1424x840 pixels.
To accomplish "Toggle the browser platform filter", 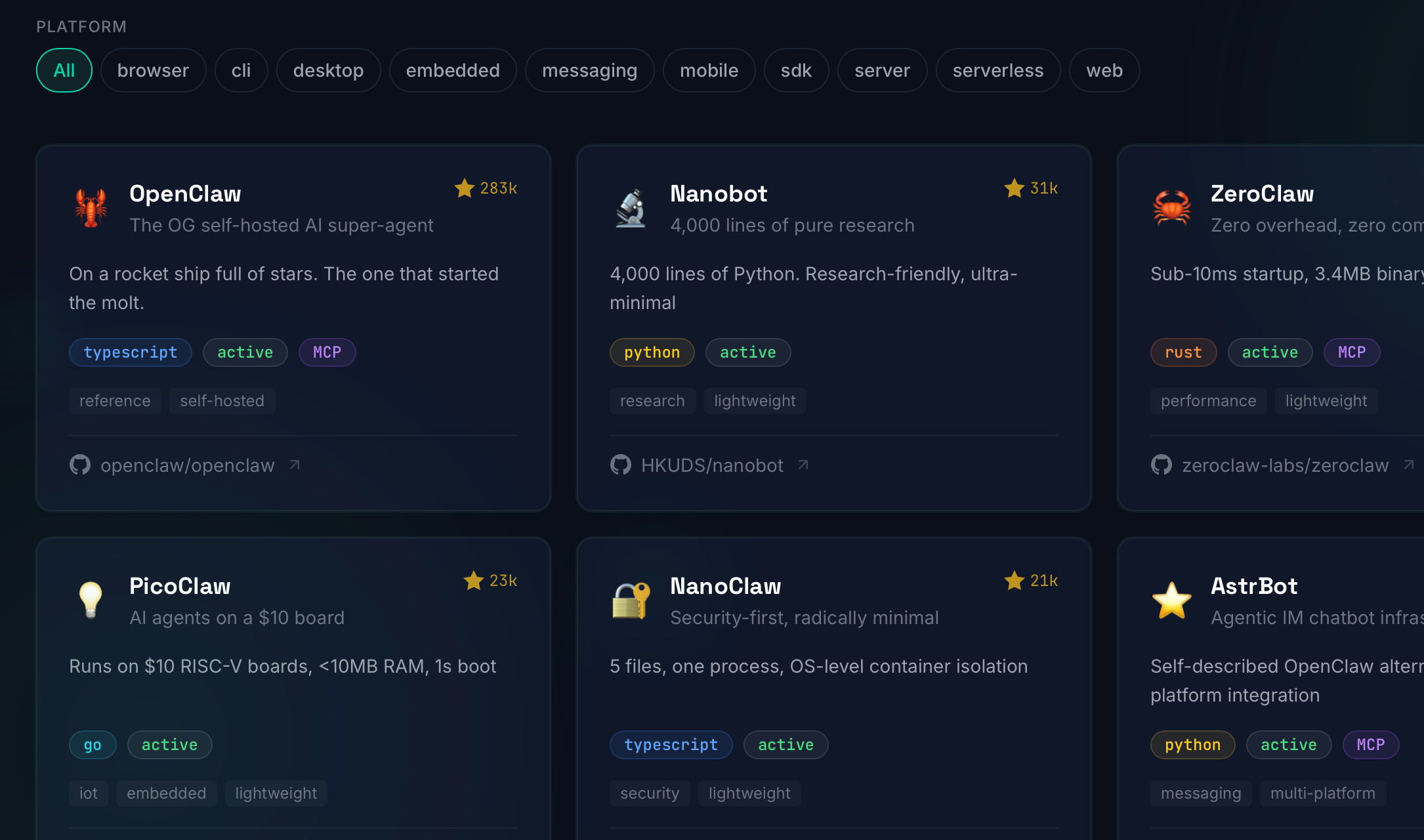I will [153, 70].
